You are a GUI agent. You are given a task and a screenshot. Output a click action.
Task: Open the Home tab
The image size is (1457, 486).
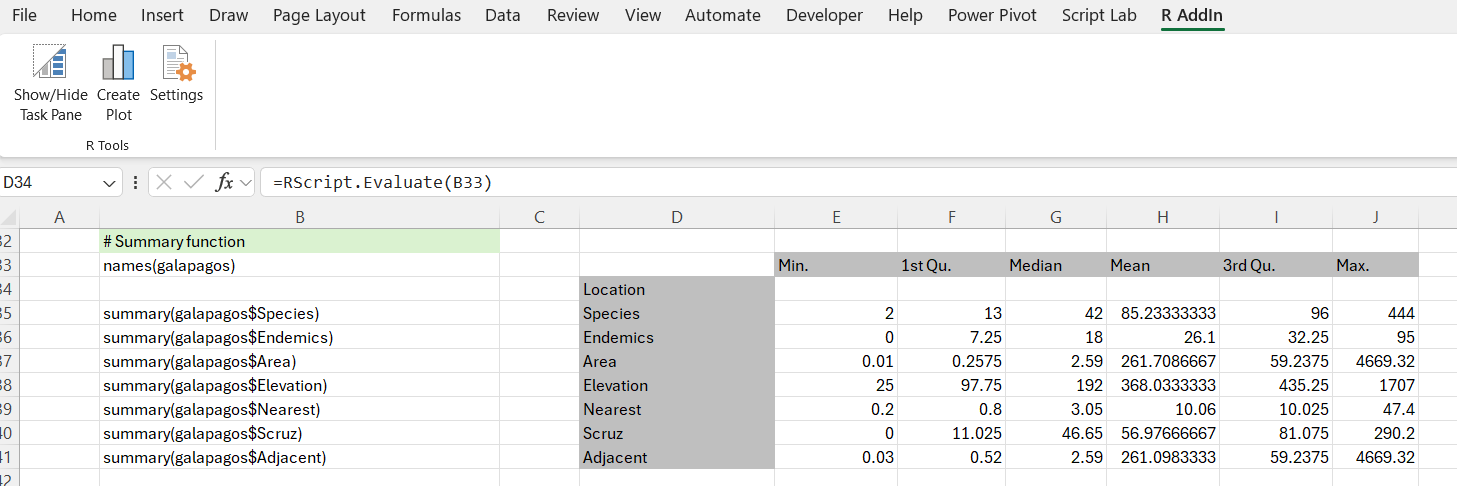click(94, 15)
